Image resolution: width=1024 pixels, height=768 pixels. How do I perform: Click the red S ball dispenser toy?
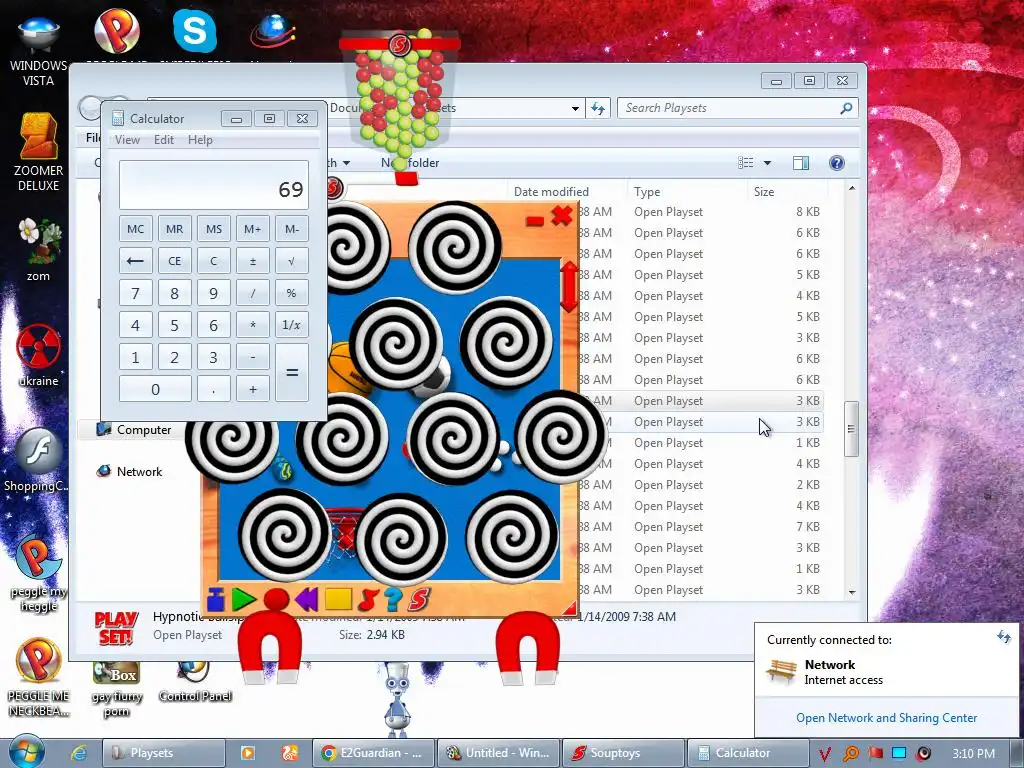[398, 44]
